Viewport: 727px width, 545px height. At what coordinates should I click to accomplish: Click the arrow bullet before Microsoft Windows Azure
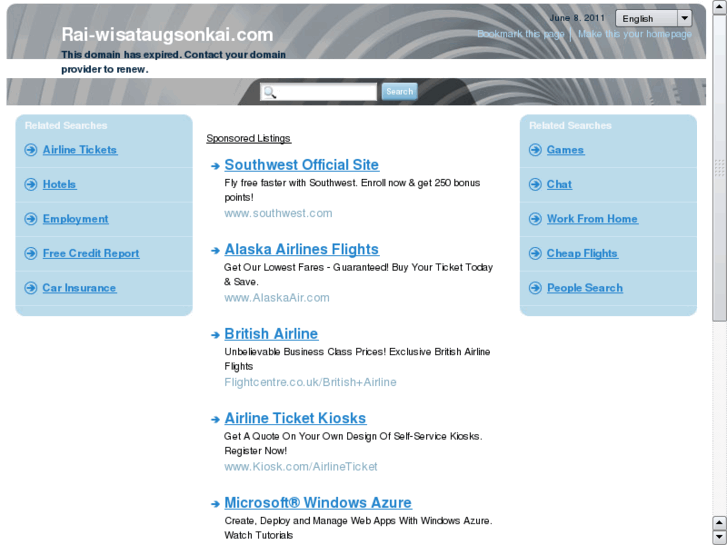pyautogui.click(x=215, y=504)
